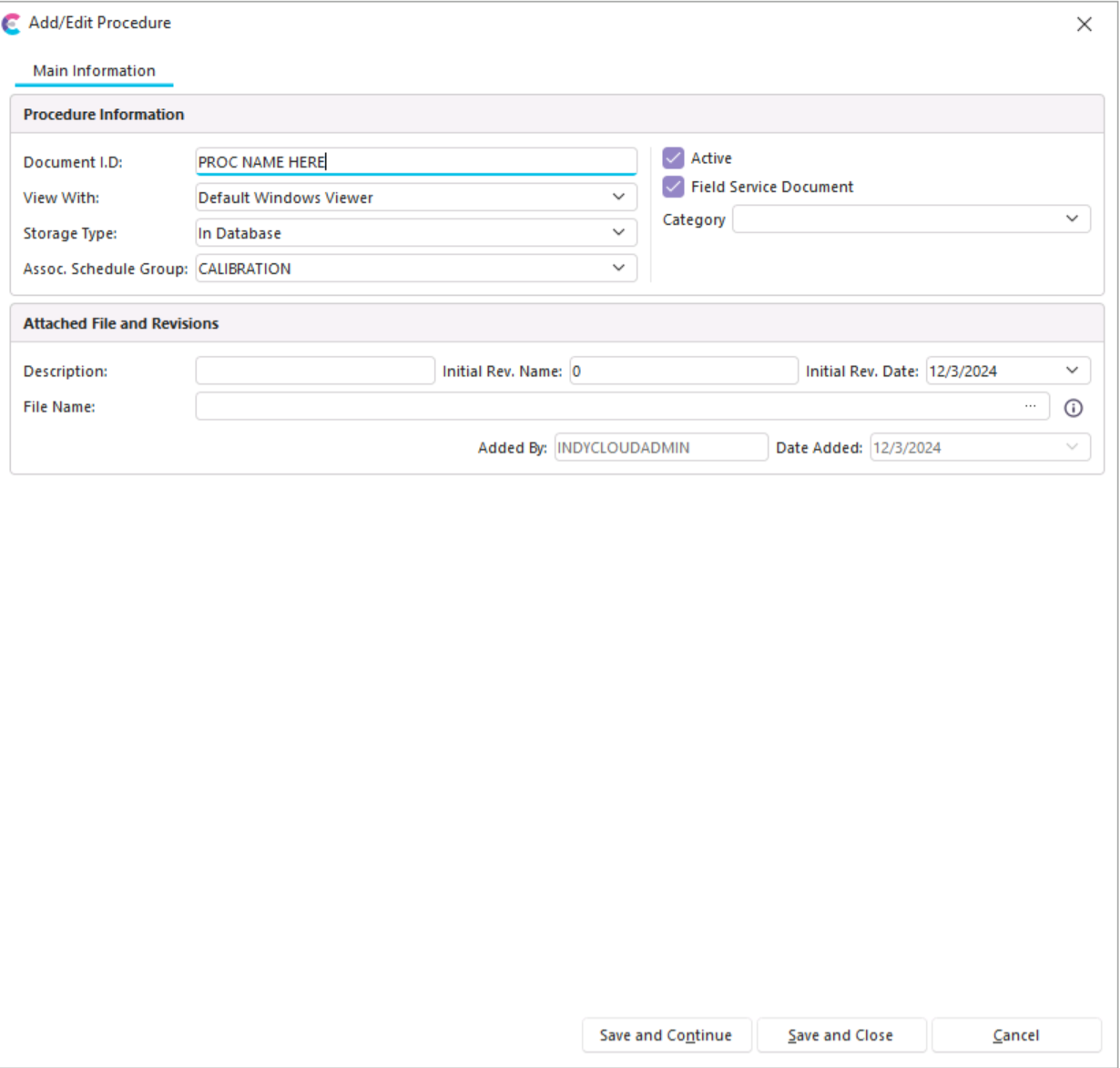
Task: Select the Main Information tab
Action: pos(94,71)
